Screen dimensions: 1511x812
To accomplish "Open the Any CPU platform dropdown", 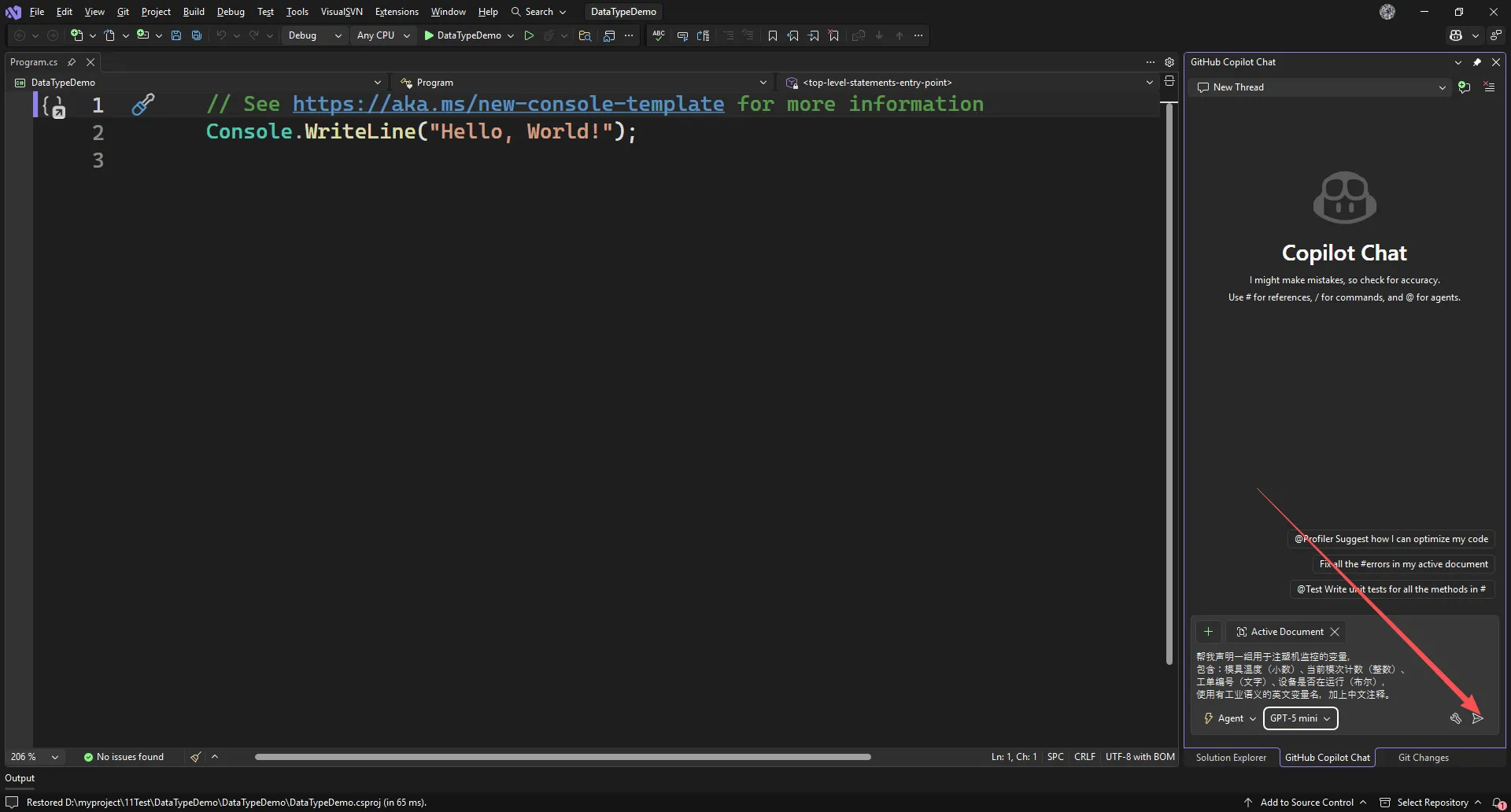I will tap(383, 35).
